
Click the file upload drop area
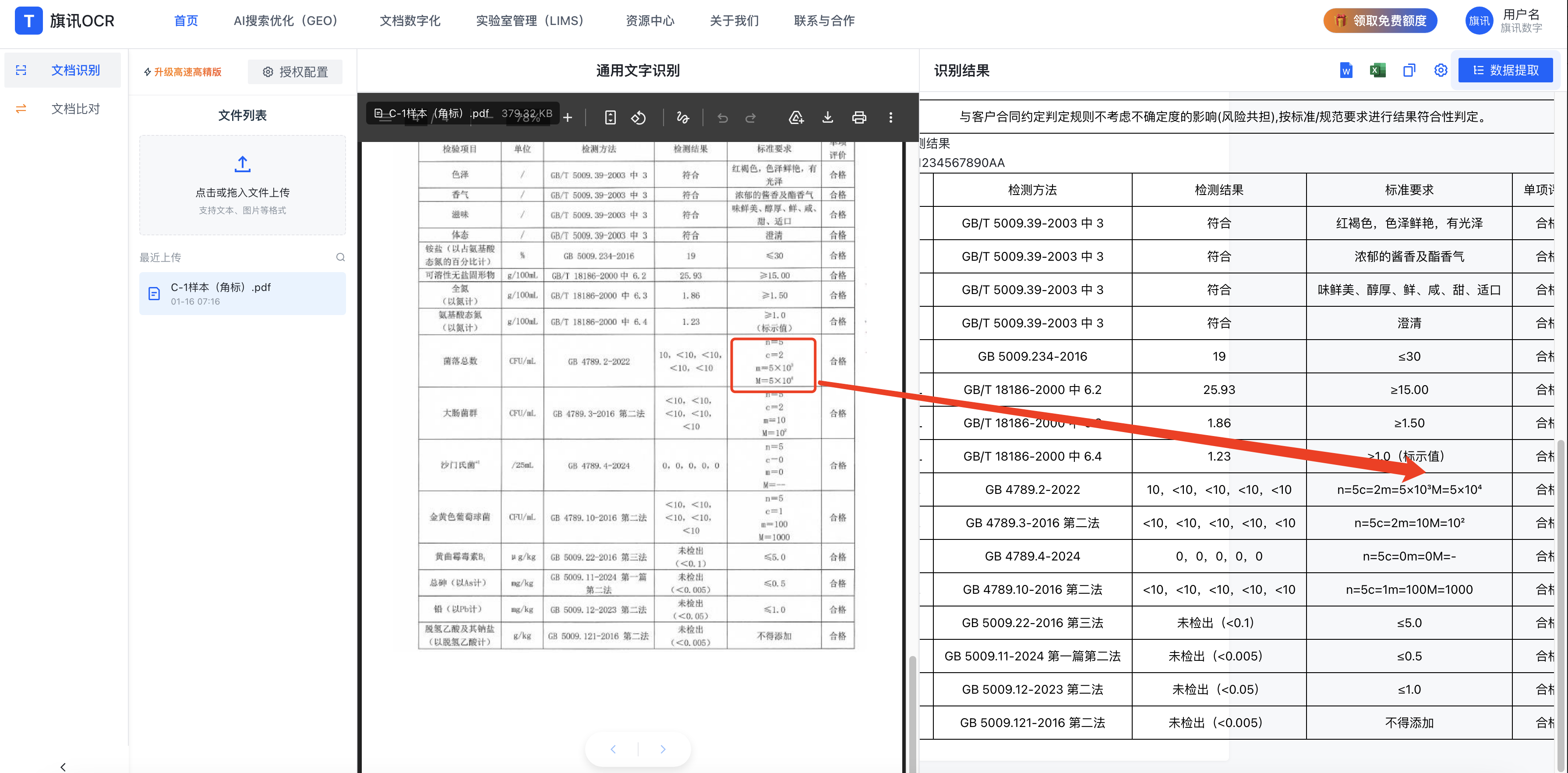242,184
